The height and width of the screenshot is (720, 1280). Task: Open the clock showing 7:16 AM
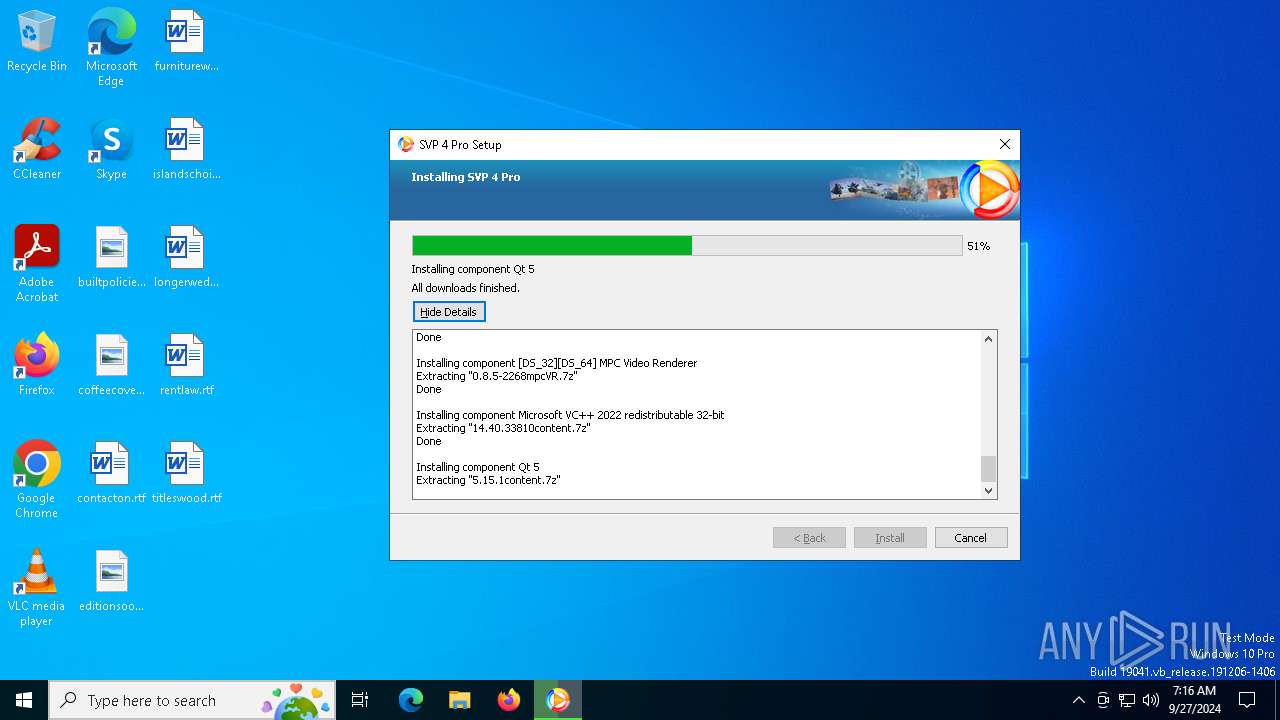[x=1195, y=700]
